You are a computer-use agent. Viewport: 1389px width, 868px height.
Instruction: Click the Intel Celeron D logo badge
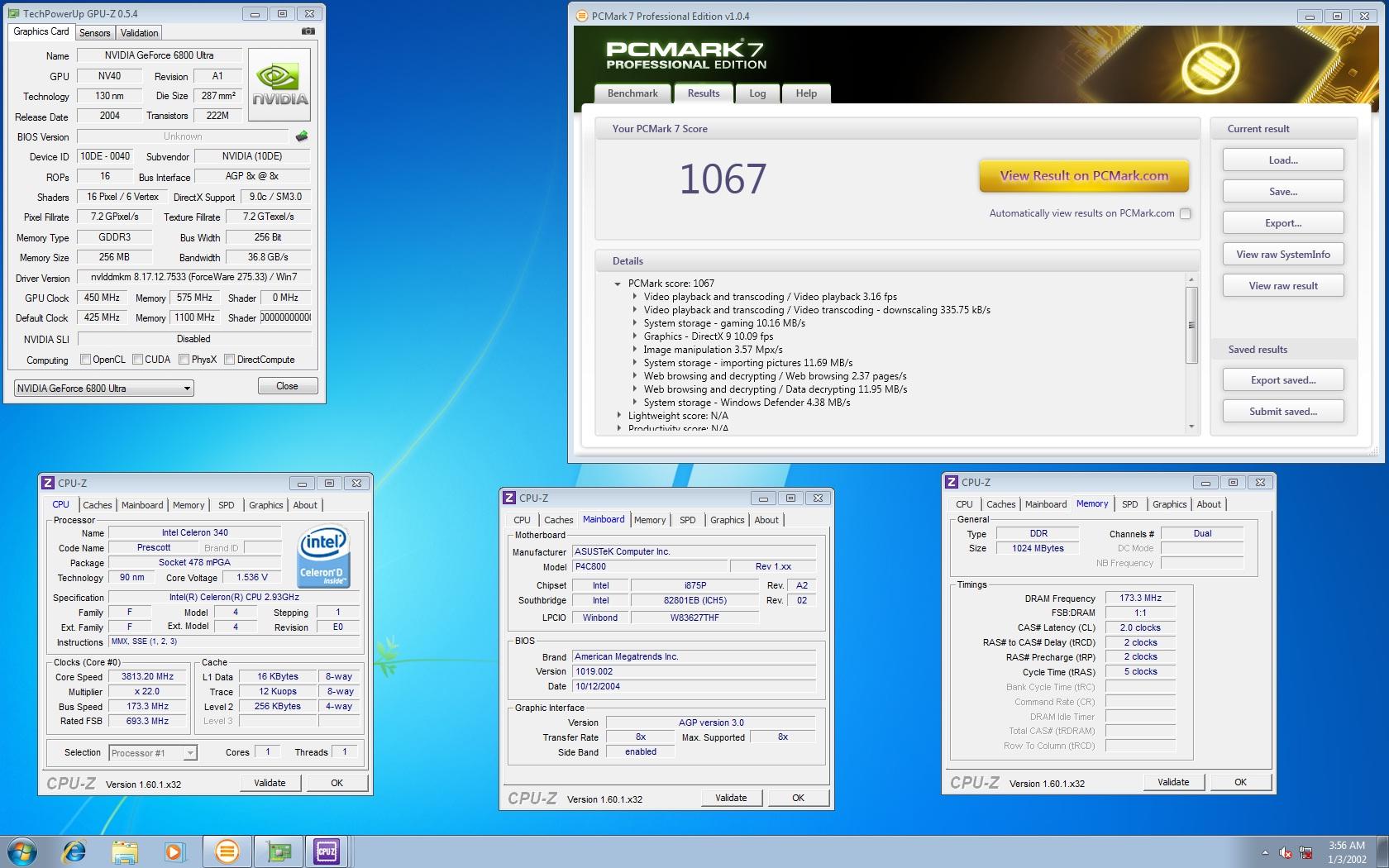point(322,557)
